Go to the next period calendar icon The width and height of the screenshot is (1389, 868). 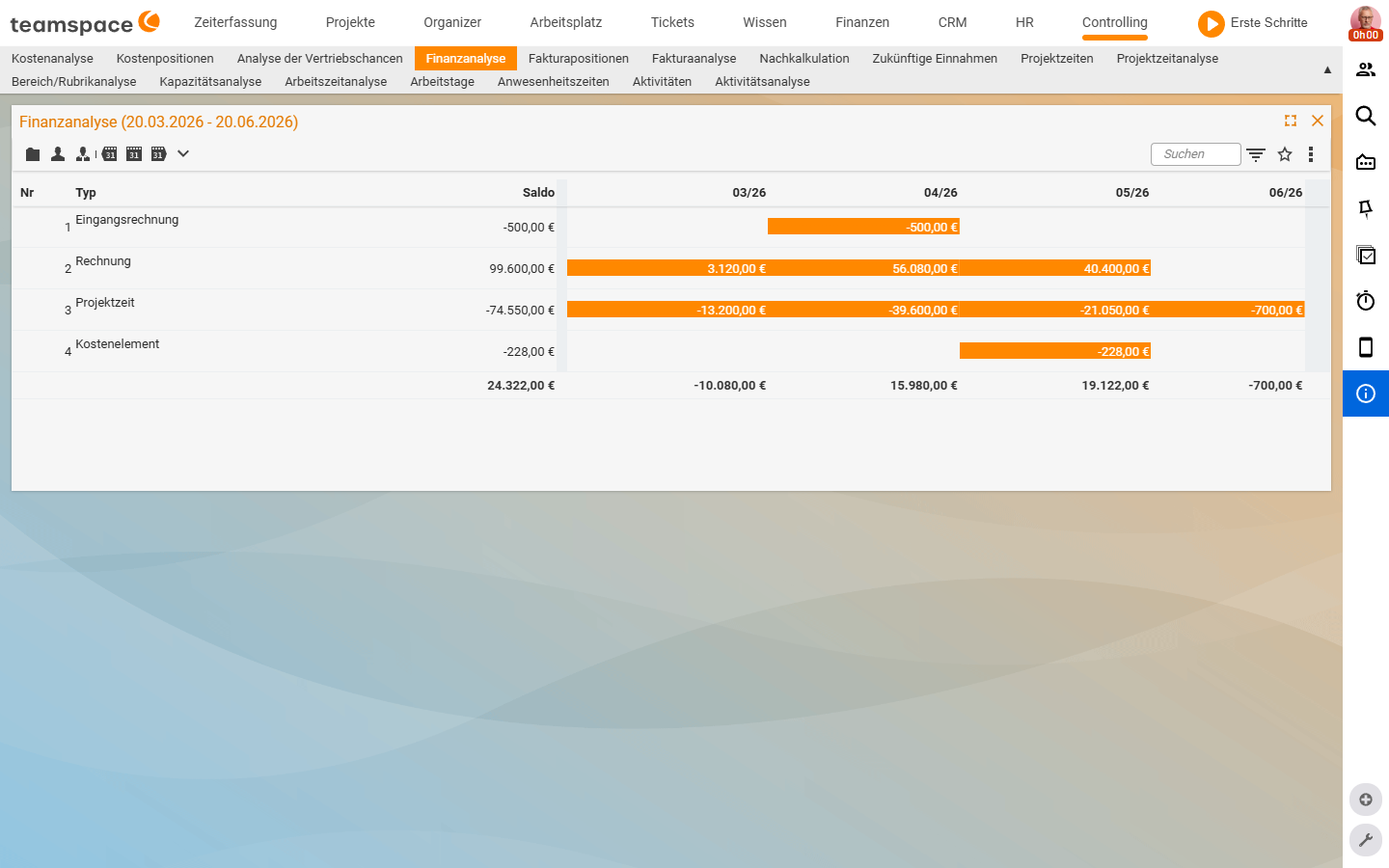click(159, 154)
